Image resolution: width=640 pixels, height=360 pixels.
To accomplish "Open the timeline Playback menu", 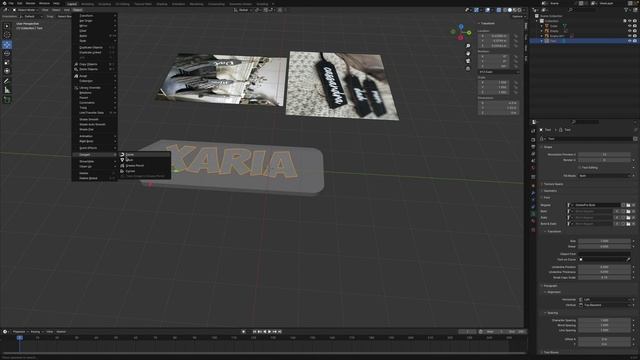I will tap(19, 332).
